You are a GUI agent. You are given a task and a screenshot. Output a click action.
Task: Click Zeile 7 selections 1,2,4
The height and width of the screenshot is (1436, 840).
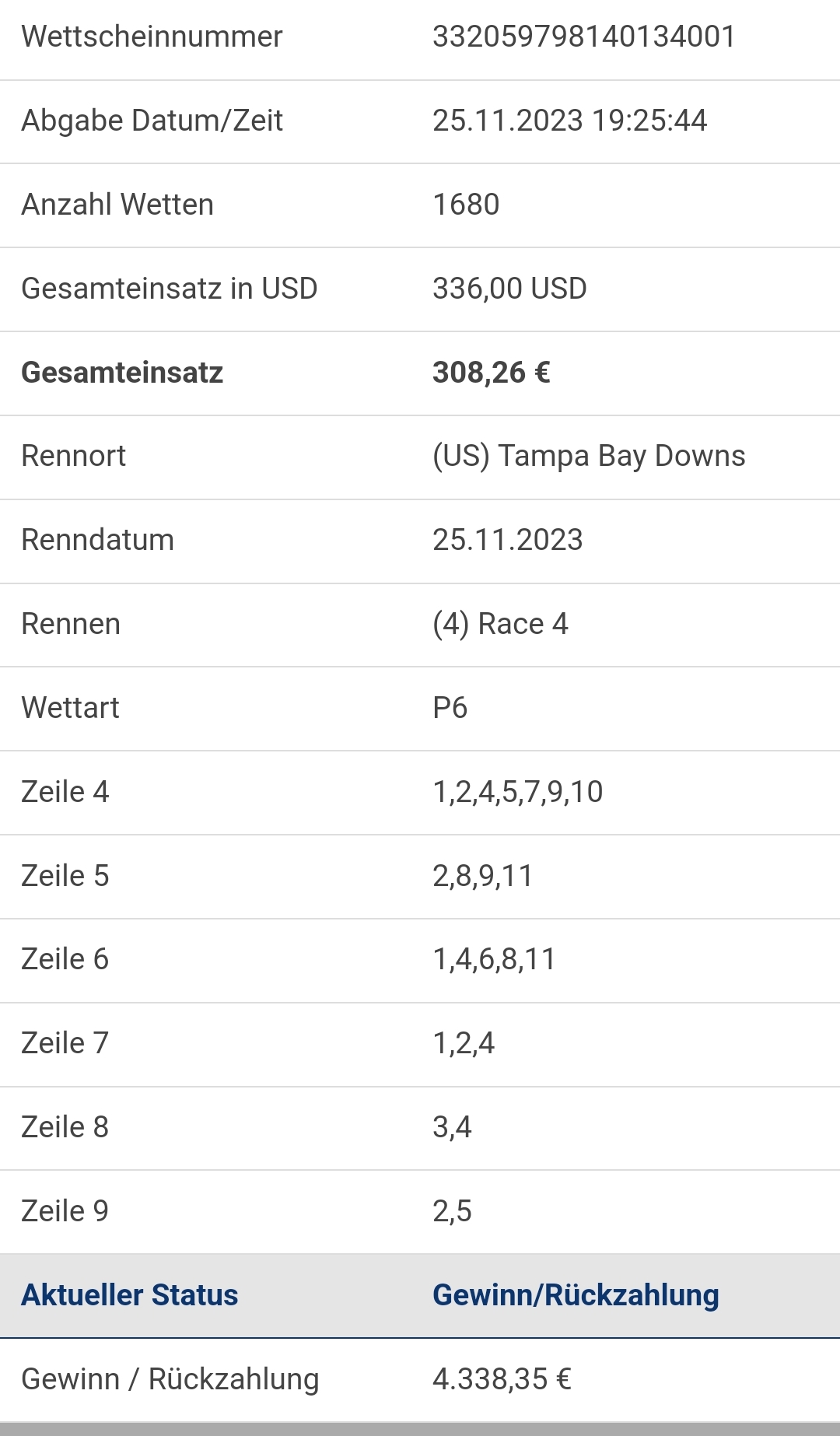pos(464,1043)
